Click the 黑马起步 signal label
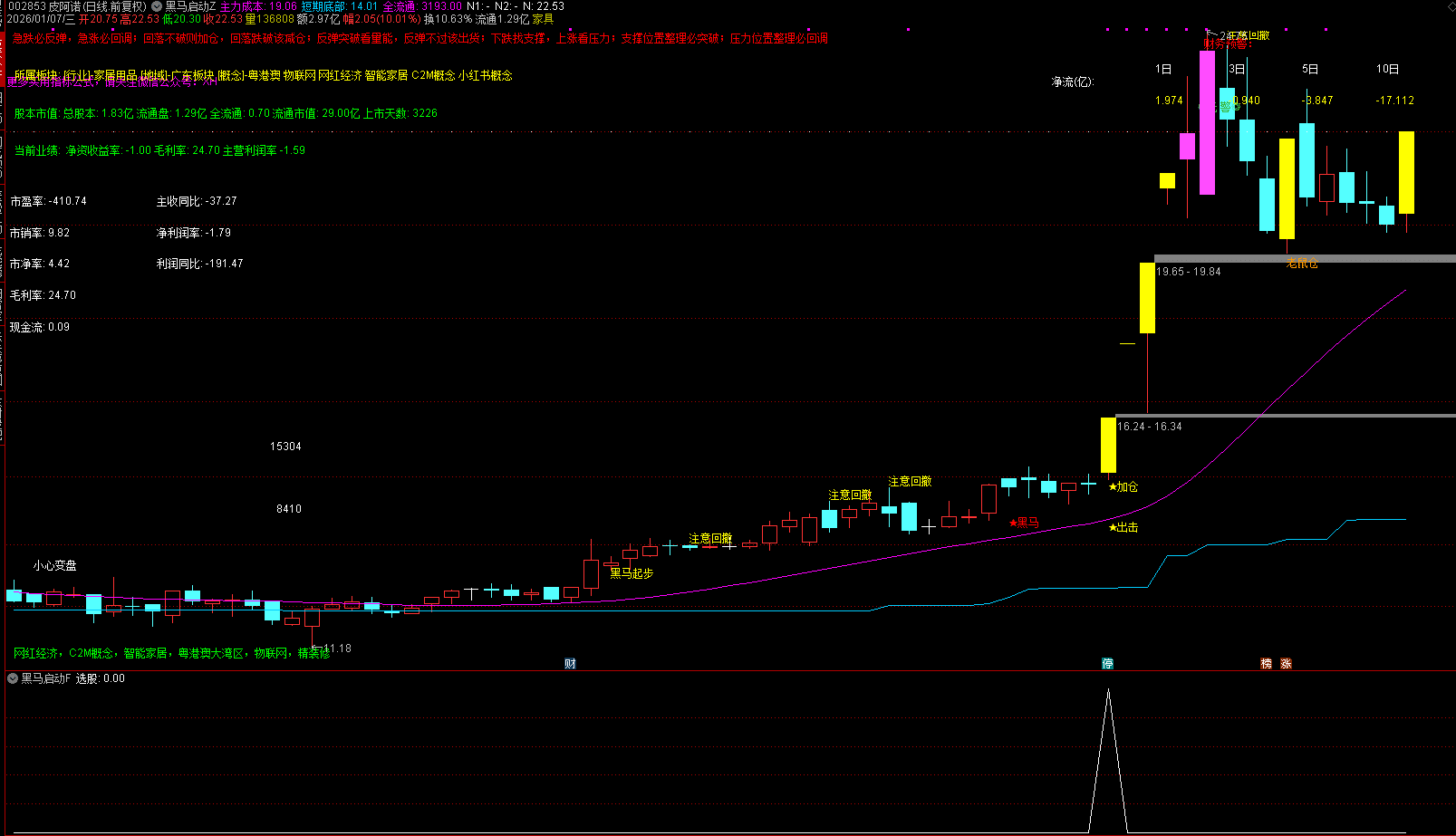The image size is (1456, 836). (632, 572)
